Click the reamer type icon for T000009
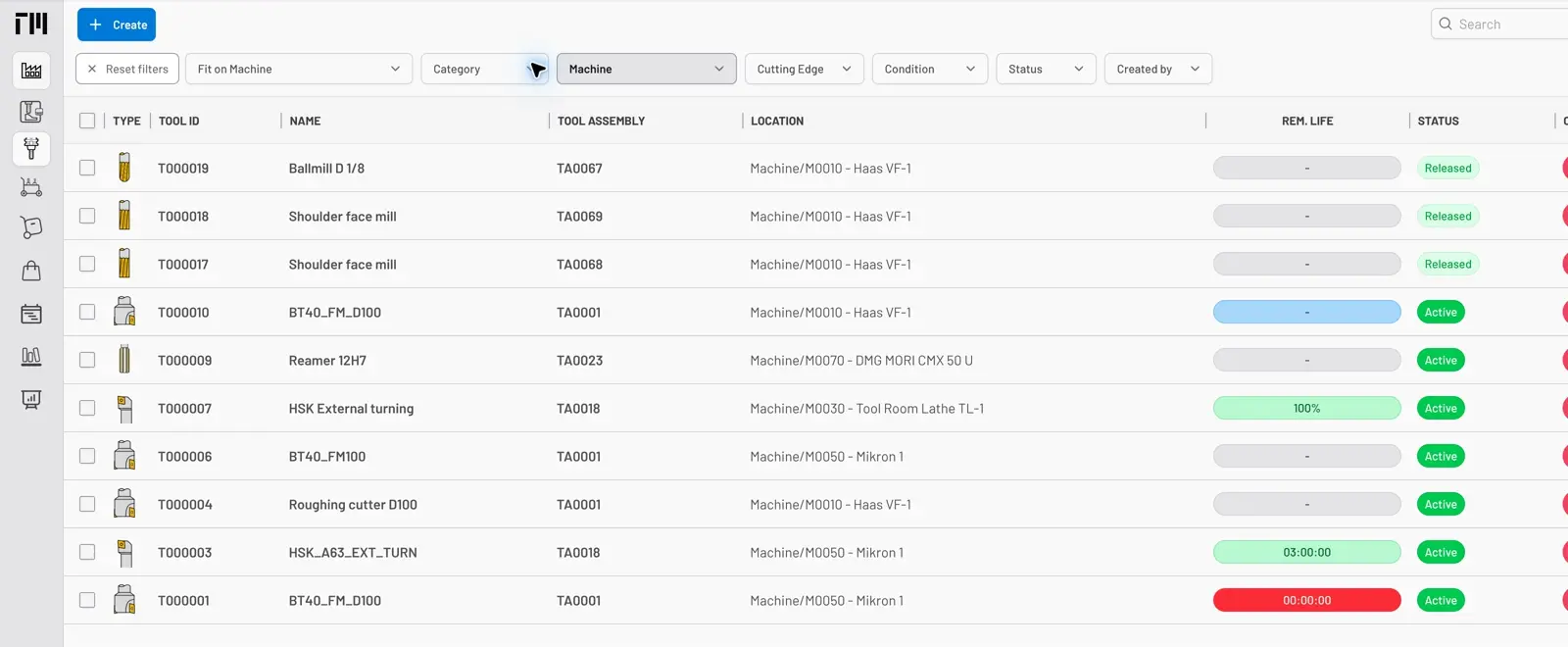This screenshot has width=1568, height=647. pos(124,360)
